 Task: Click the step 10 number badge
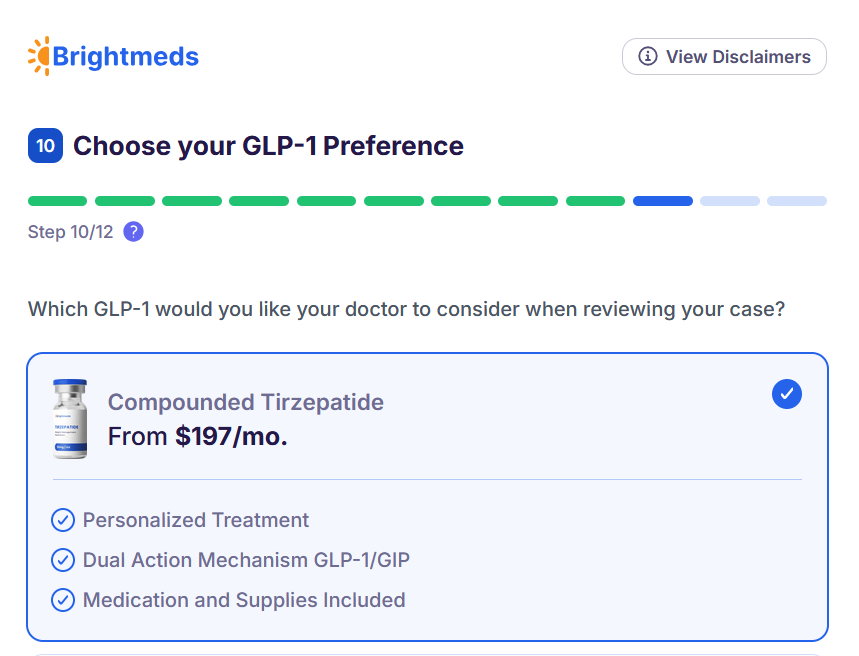pyautogui.click(x=45, y=146)
